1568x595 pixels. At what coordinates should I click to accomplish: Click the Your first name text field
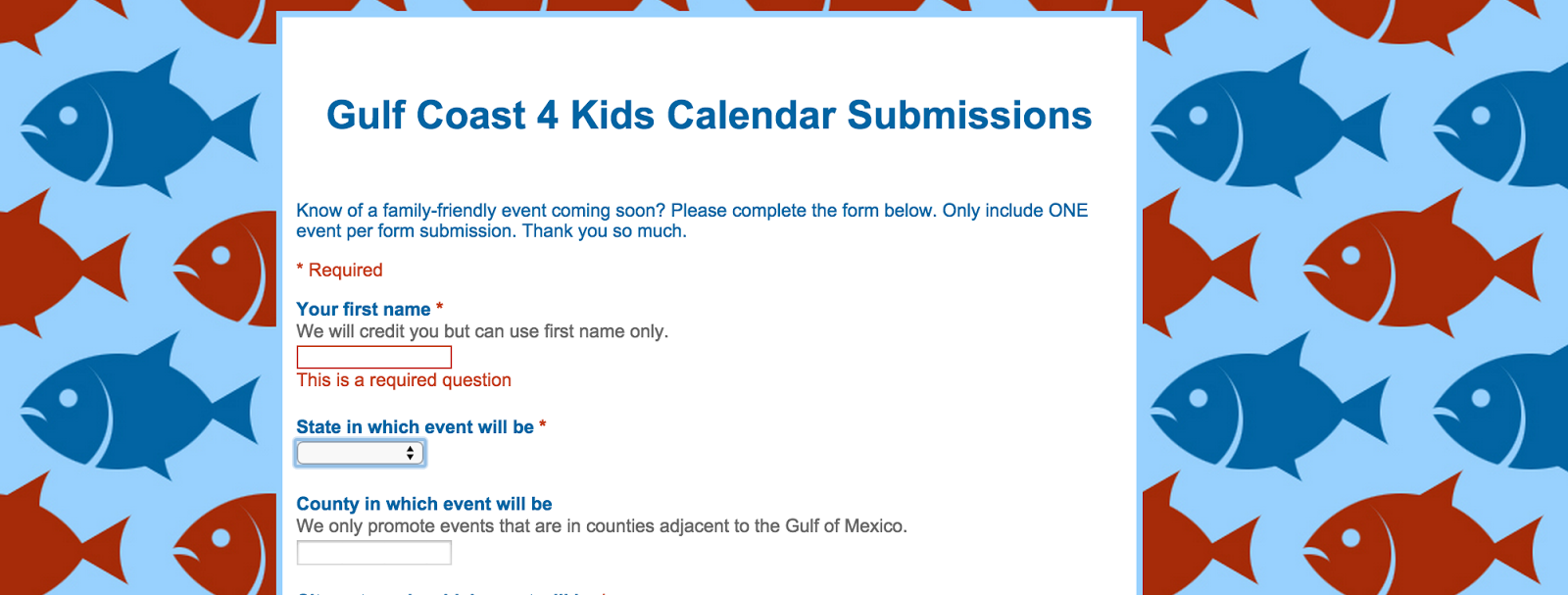click(373, 357)
